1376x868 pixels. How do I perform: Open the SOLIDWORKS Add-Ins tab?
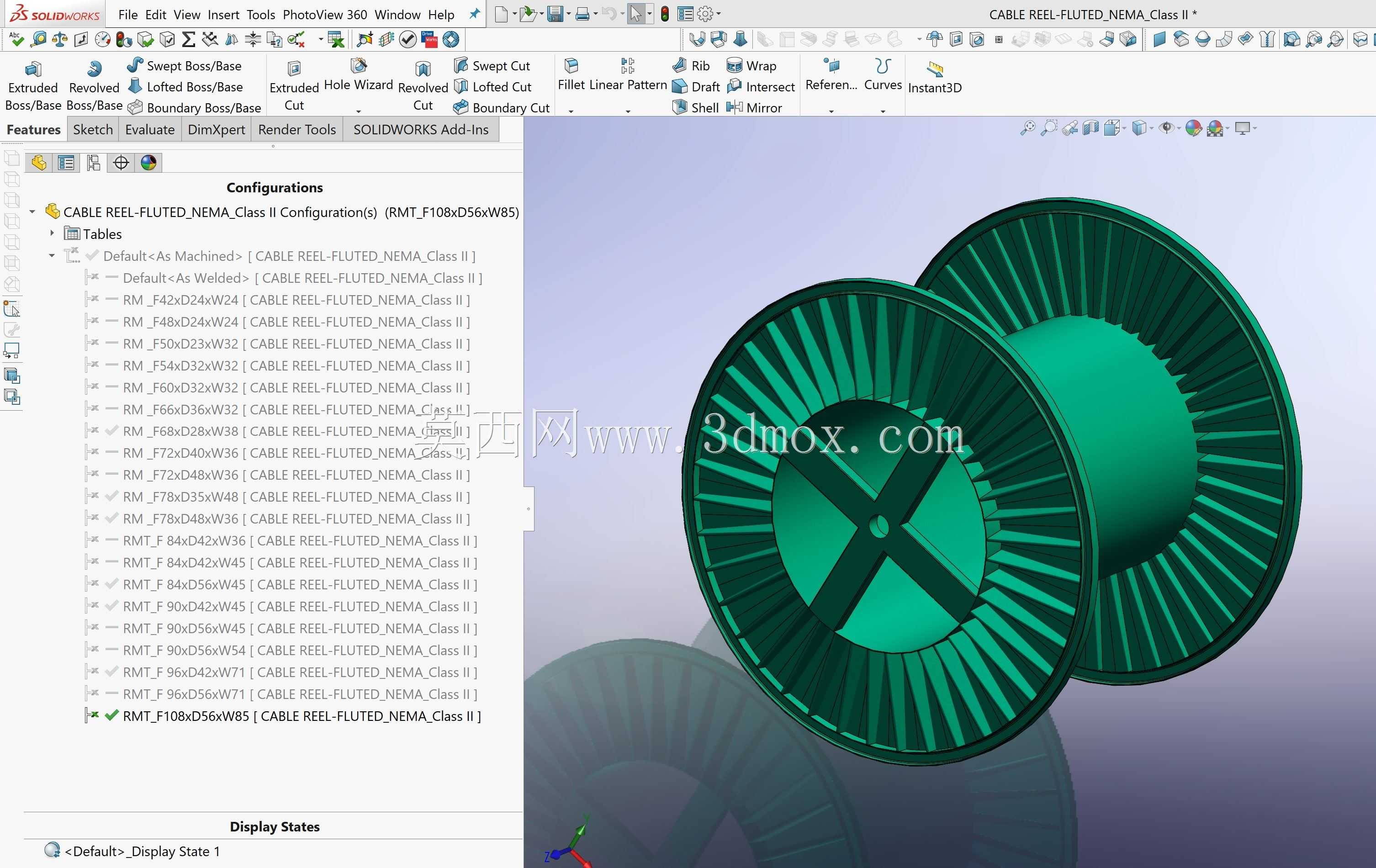[x=421, y=130]
